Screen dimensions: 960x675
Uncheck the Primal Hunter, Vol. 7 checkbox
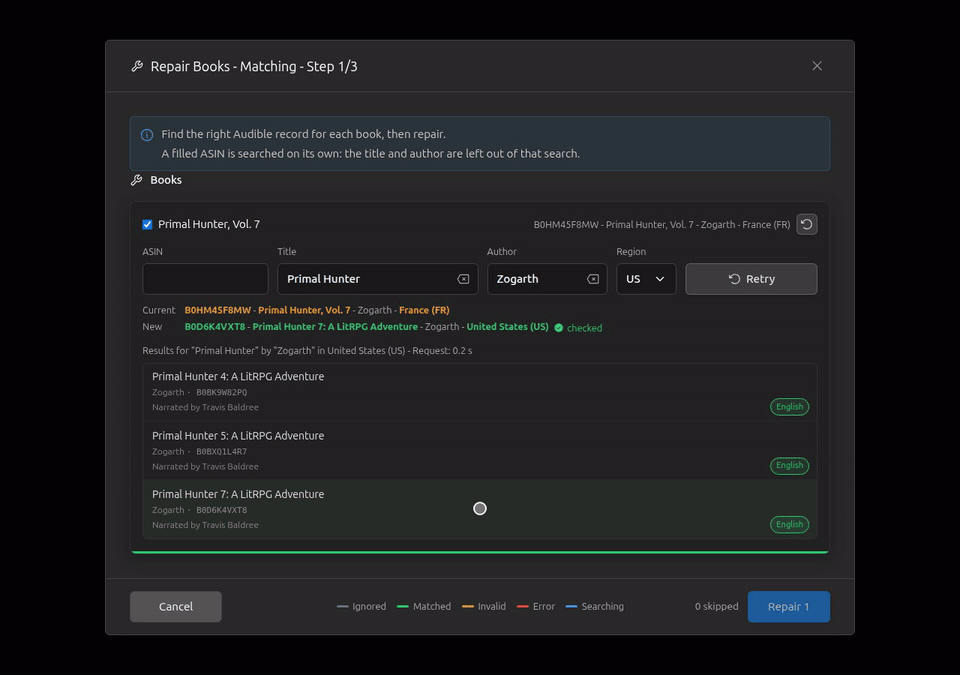tap(147, 224)
